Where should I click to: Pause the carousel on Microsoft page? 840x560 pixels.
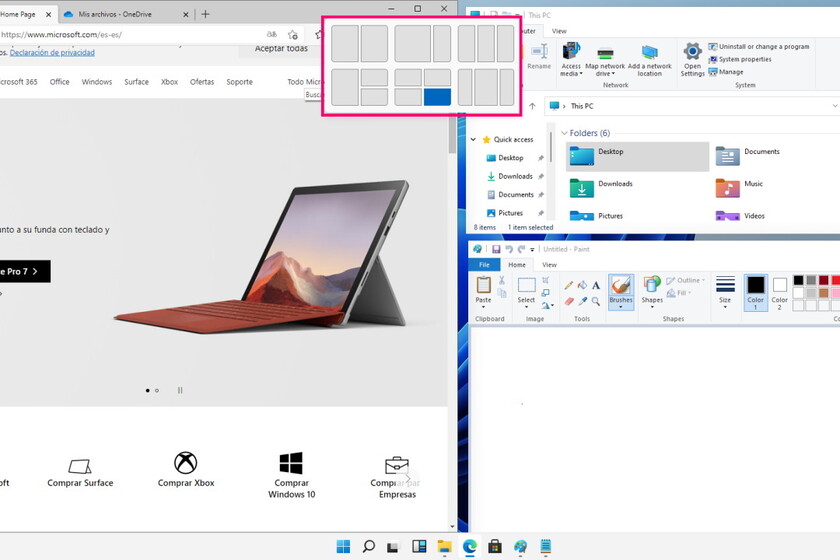click(180, 390)
